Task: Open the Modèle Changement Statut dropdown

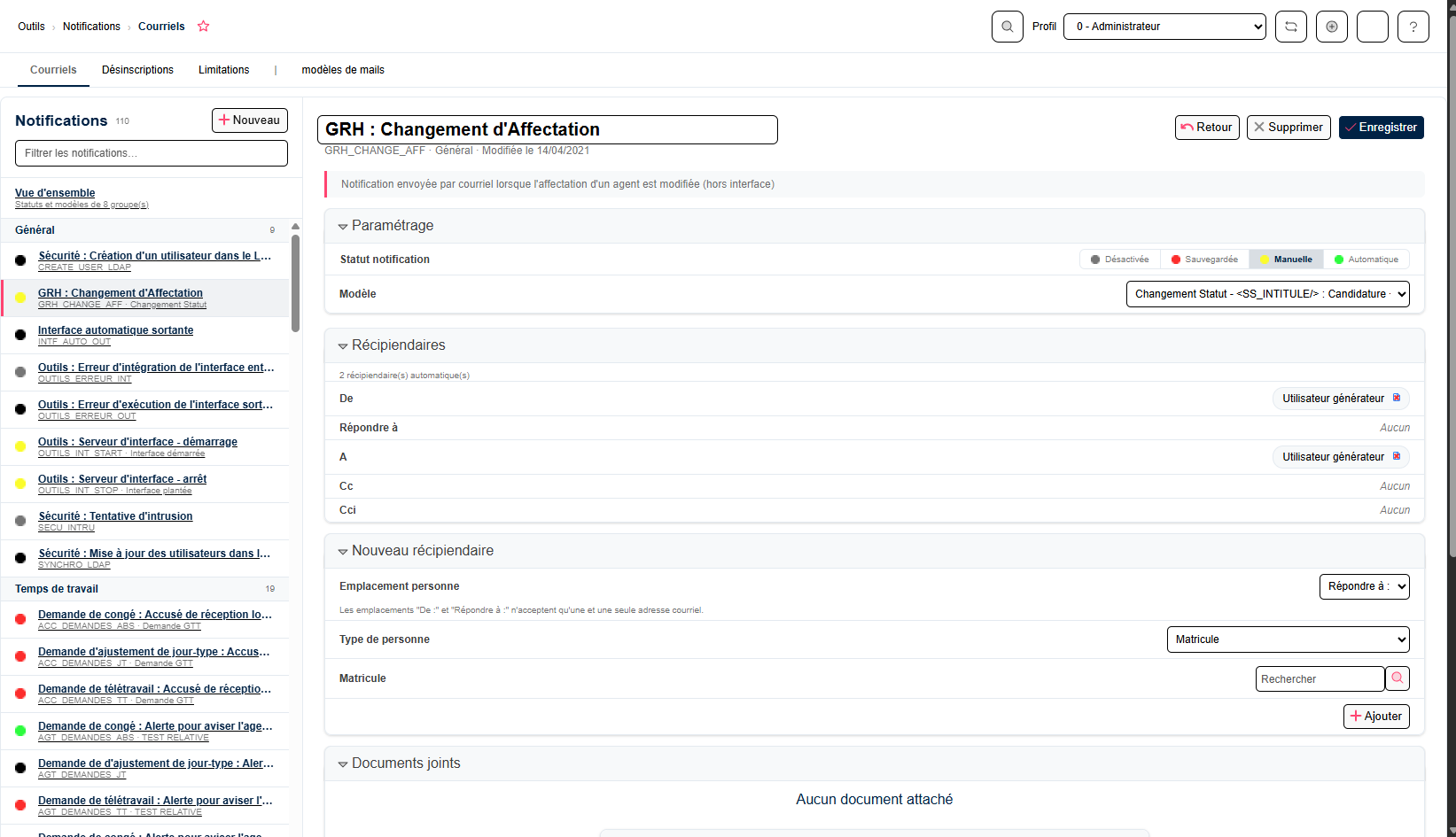Action: (x=1267, y=294)
